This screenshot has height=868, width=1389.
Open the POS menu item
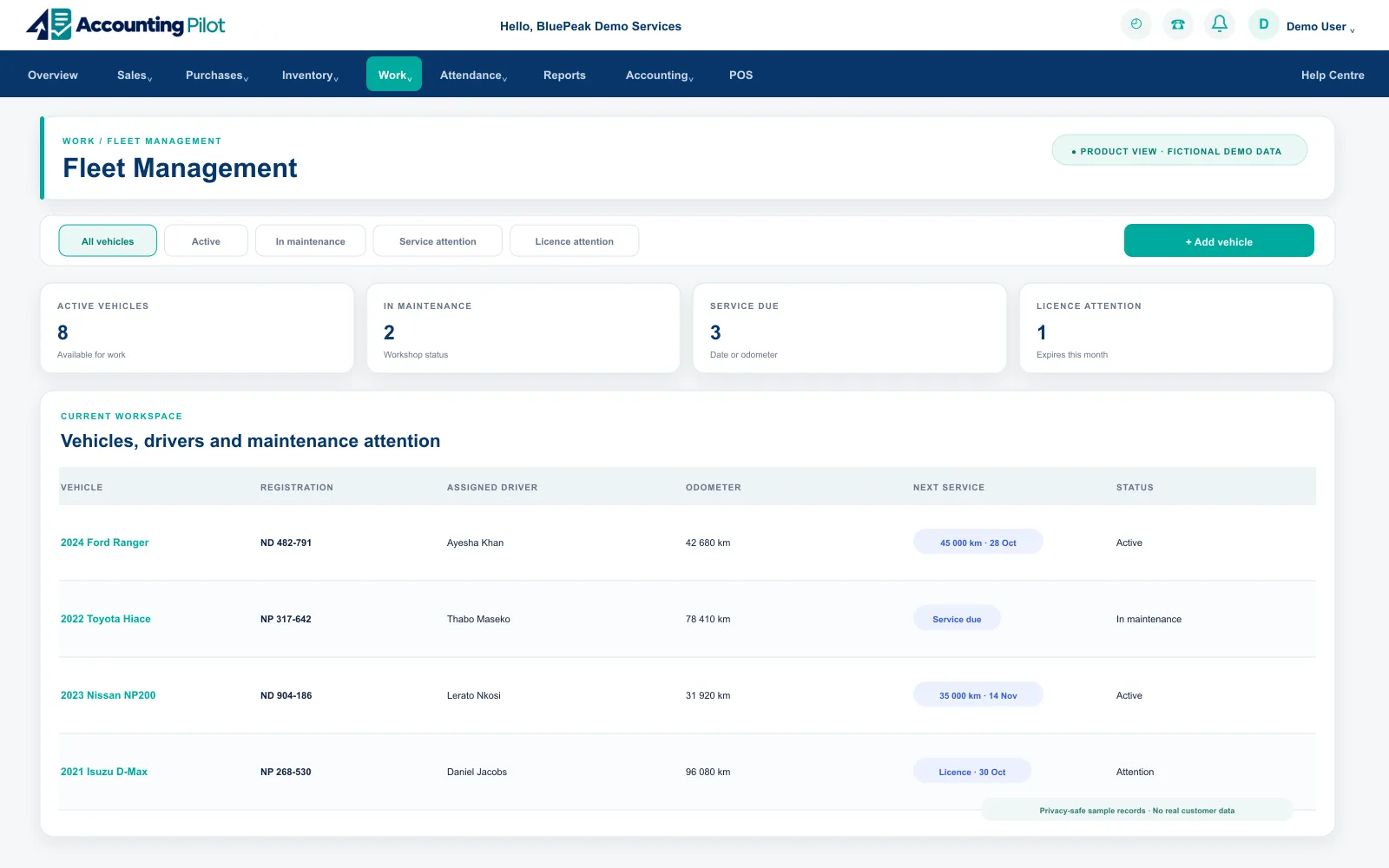[x=741, y=76]
